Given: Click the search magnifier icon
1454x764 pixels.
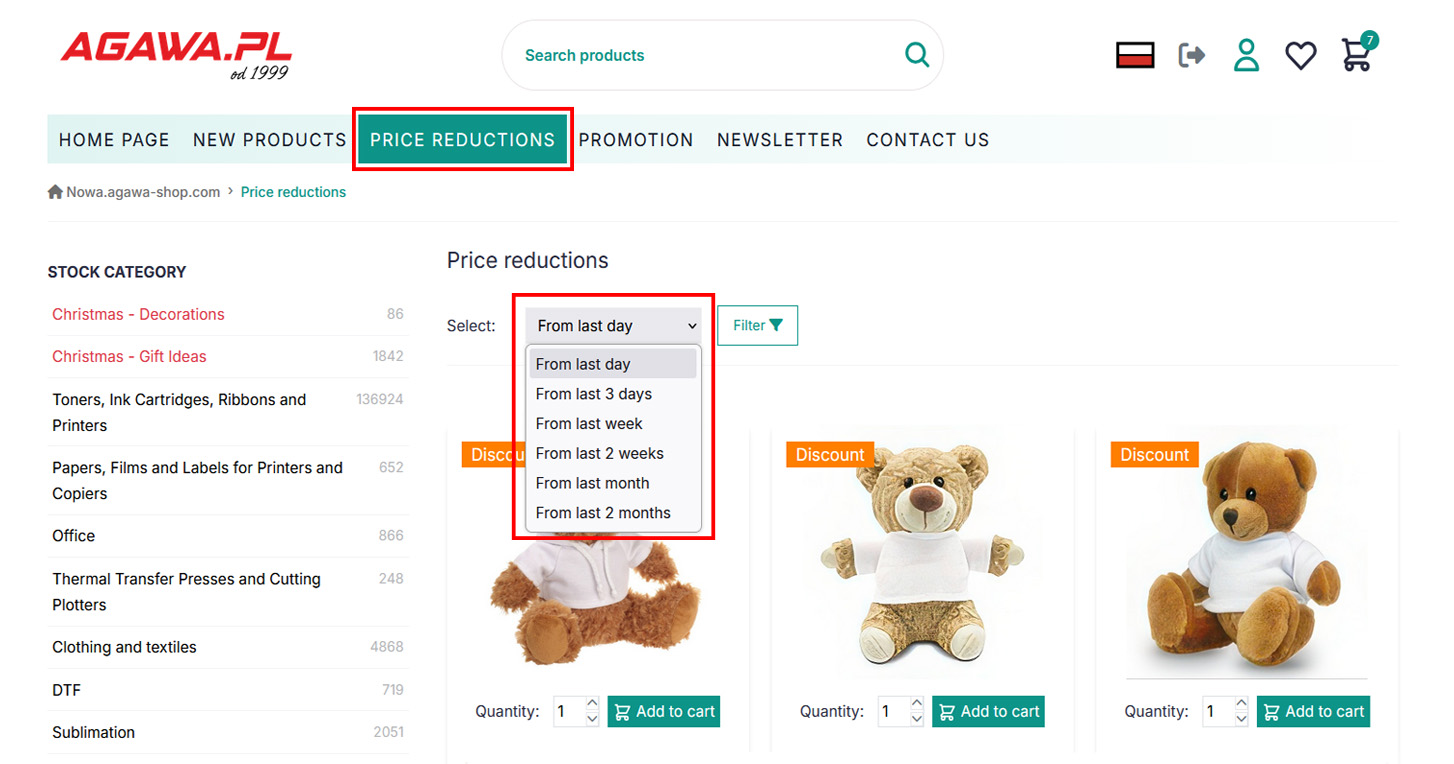Looking at the screenshot, I should tap(916, 55).
